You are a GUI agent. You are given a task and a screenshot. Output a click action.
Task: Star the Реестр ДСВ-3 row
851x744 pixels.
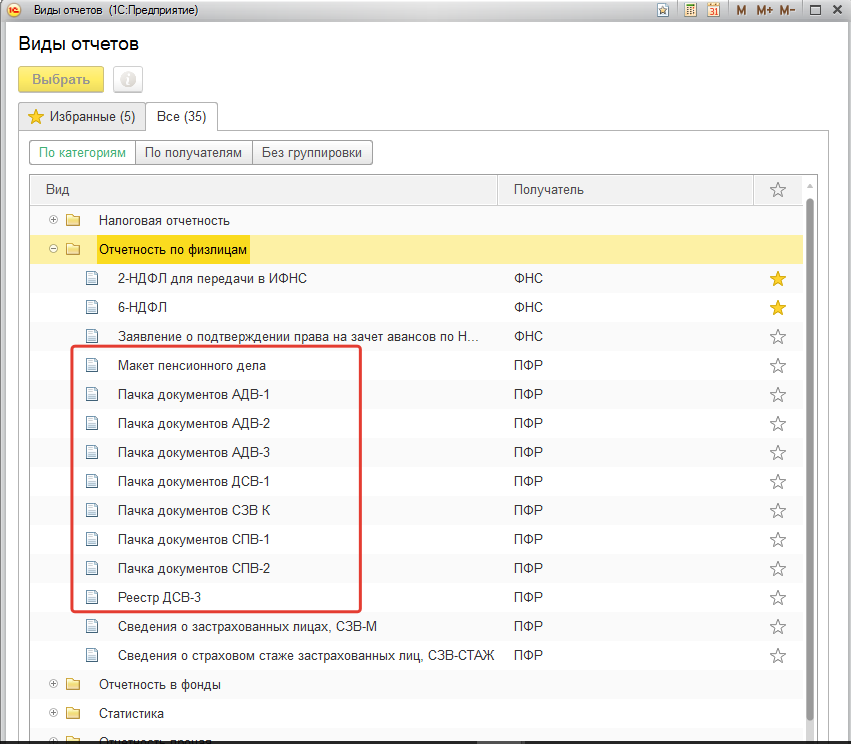pyautogui.click(x=778, y=598)
